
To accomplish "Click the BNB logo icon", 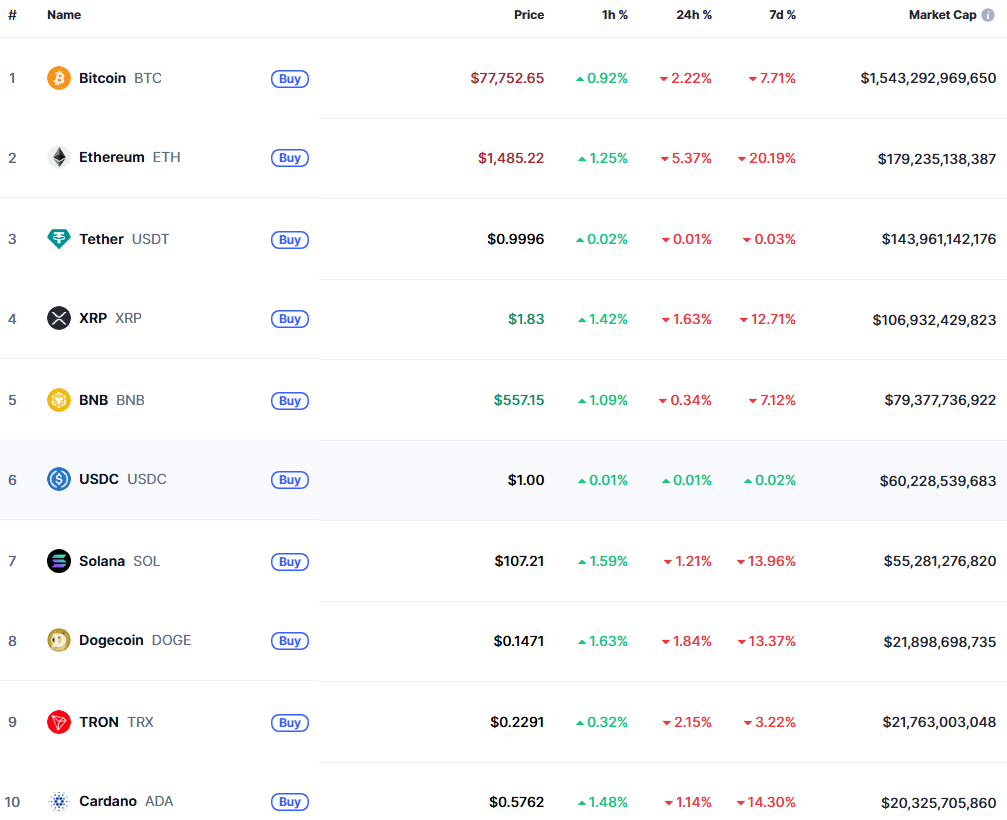I will (x=59, y=400).
